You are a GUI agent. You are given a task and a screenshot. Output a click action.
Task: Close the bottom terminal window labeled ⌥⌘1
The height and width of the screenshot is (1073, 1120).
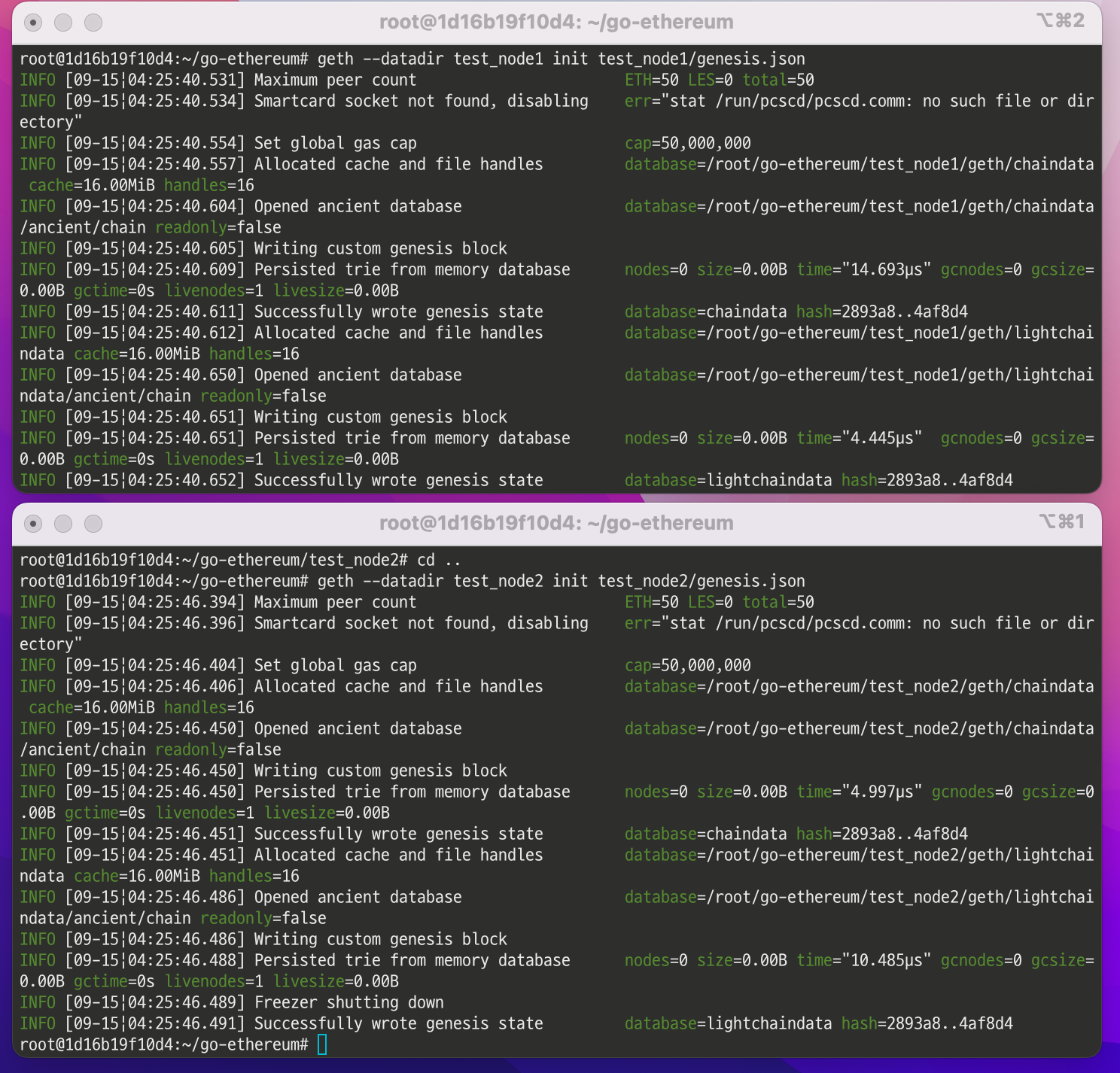point(33,524)
